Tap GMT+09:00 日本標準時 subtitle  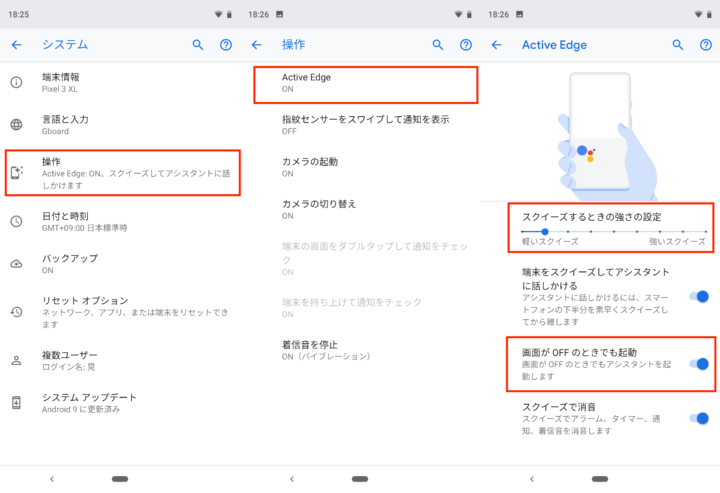point(84,228)
